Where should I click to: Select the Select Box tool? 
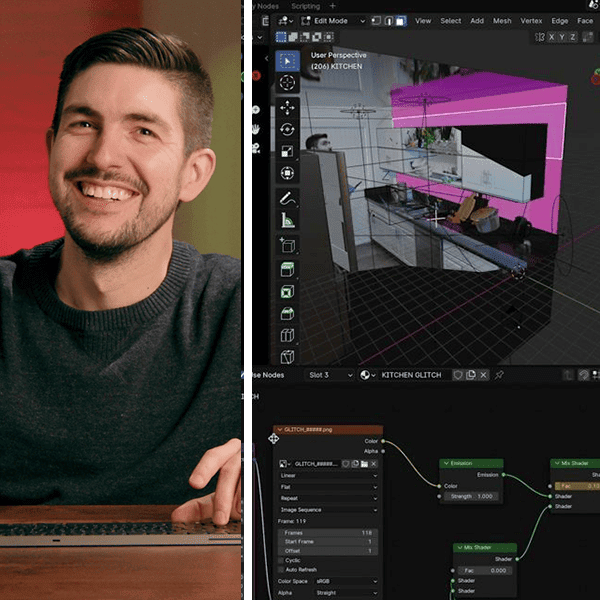coord(287,61)
